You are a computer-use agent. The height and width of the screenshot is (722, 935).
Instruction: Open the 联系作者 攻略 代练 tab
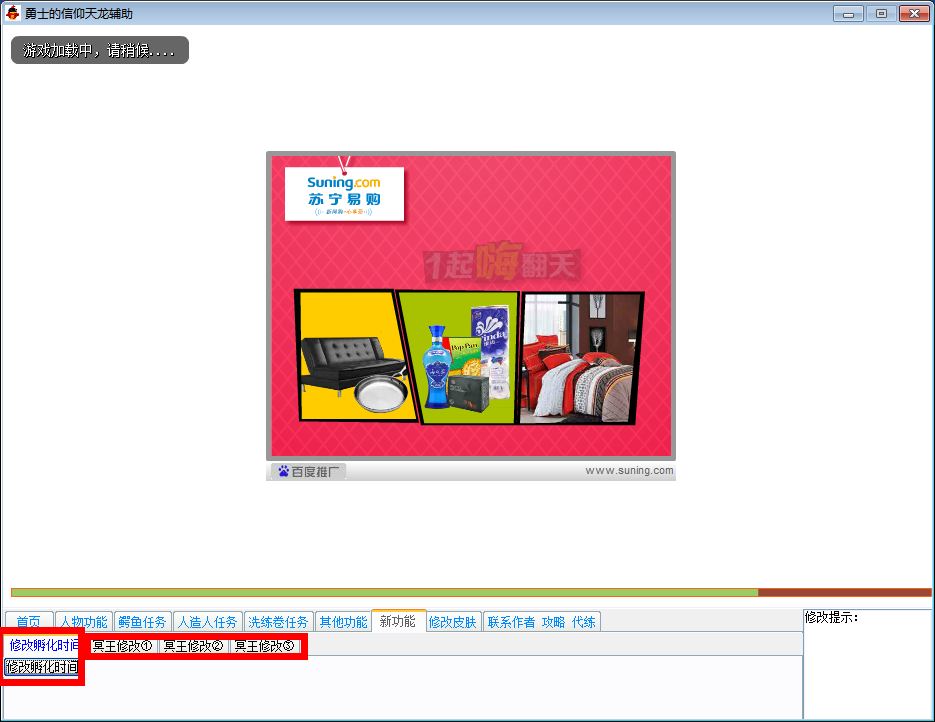click(541, 622)
